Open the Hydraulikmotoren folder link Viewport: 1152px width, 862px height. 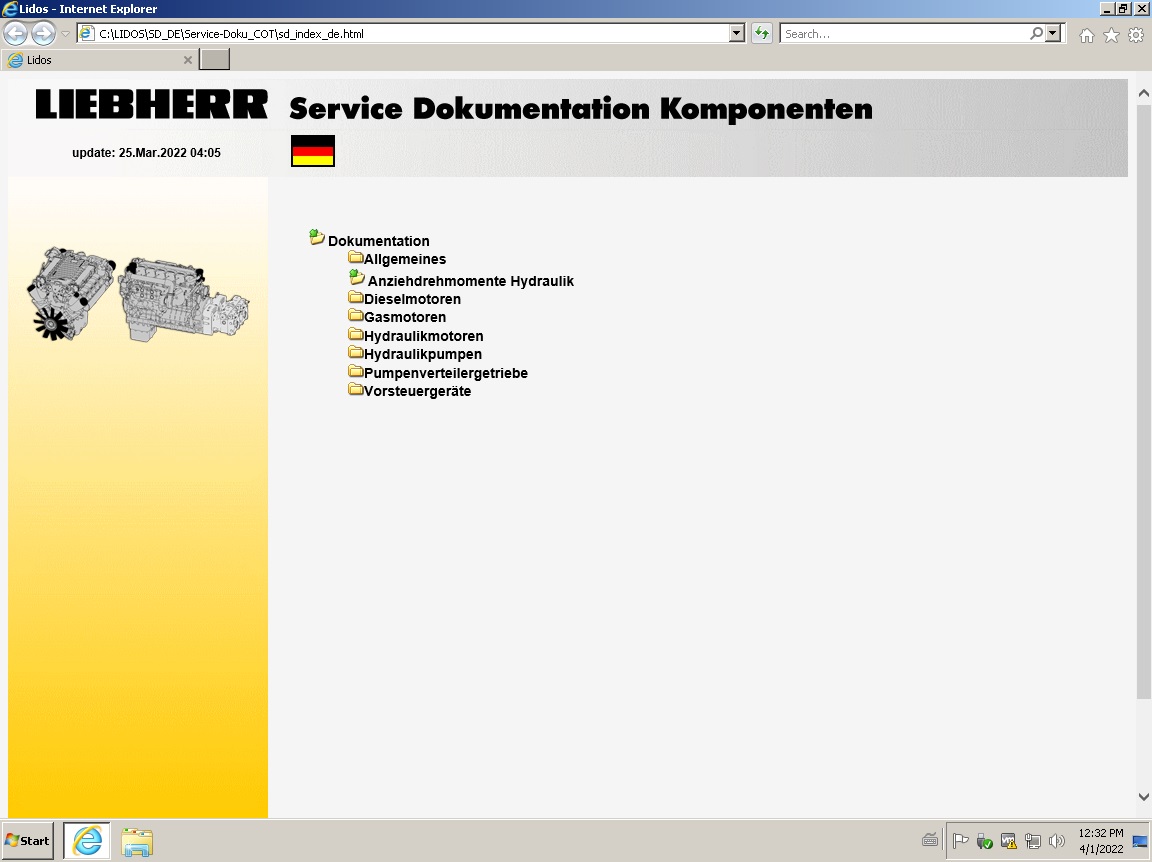click(x=423, y=336)
